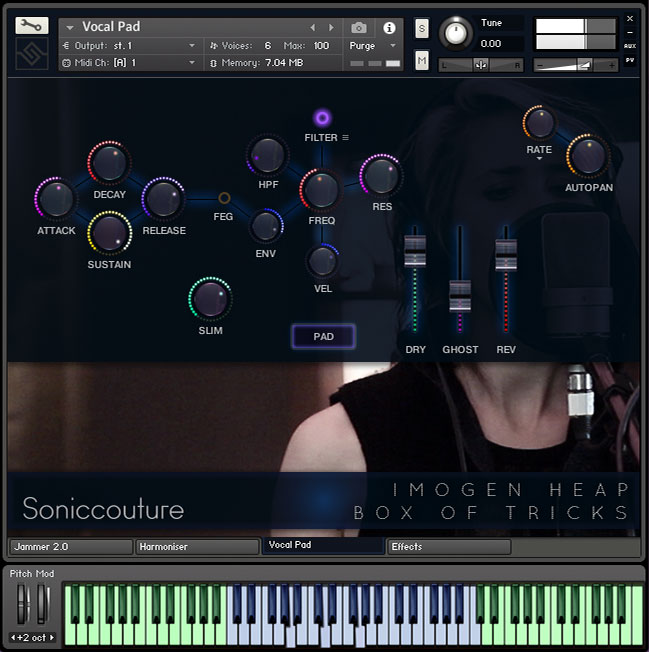
Task: Open the Vocal Pad instrument name dropdown
Action: coord(69,27)
